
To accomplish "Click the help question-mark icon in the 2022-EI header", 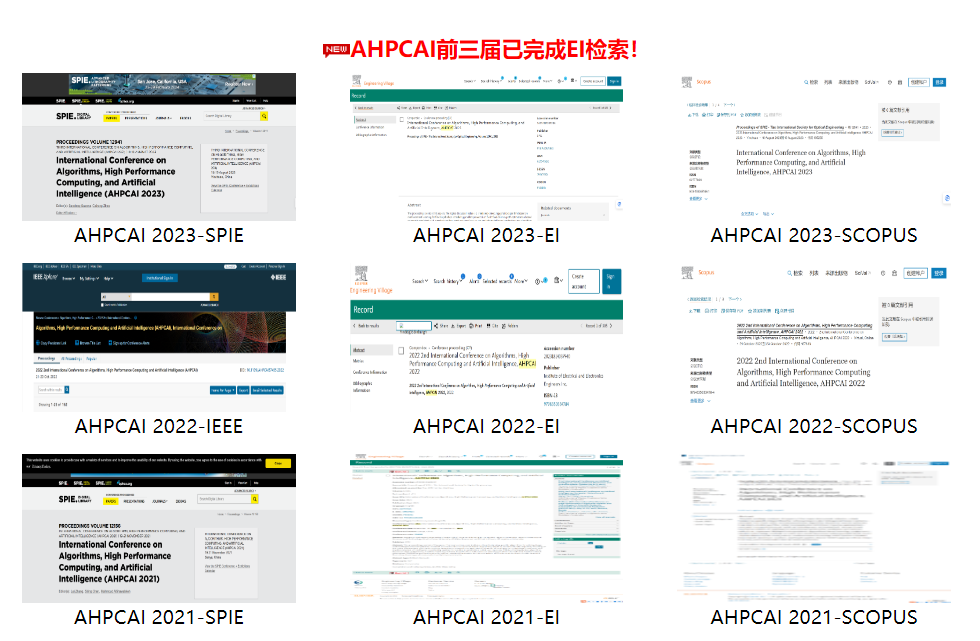I will point(538,281).
